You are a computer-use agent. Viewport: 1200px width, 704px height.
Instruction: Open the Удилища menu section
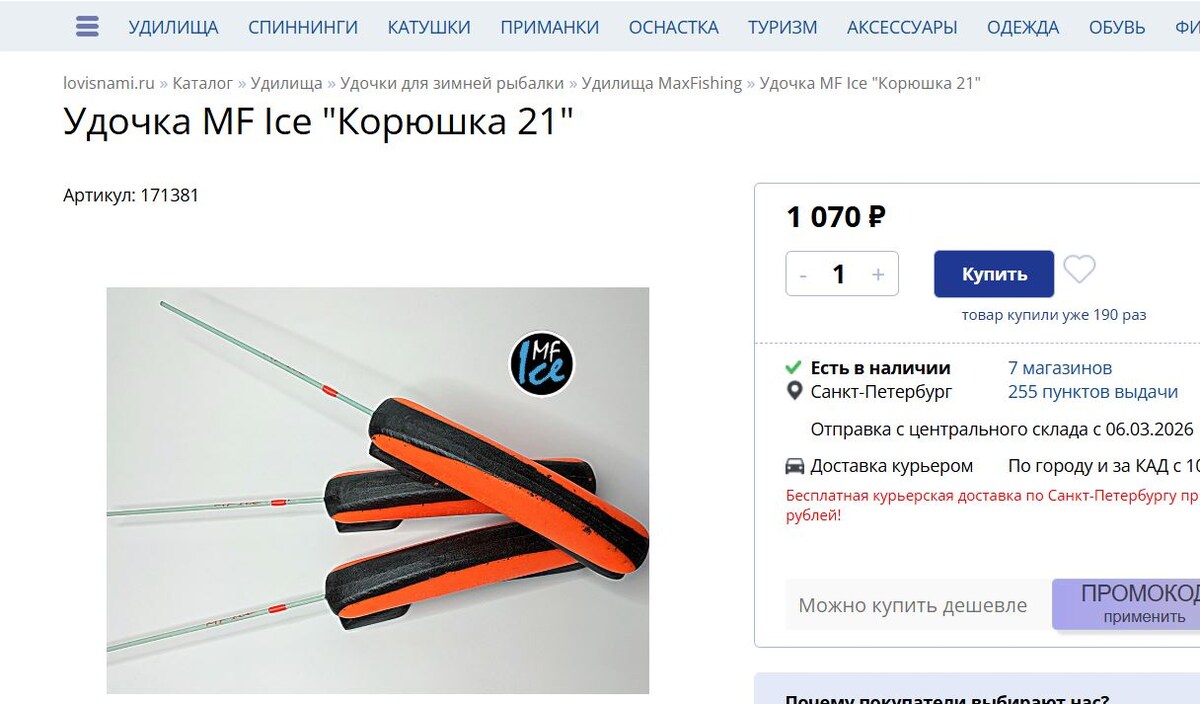(173, 27)
